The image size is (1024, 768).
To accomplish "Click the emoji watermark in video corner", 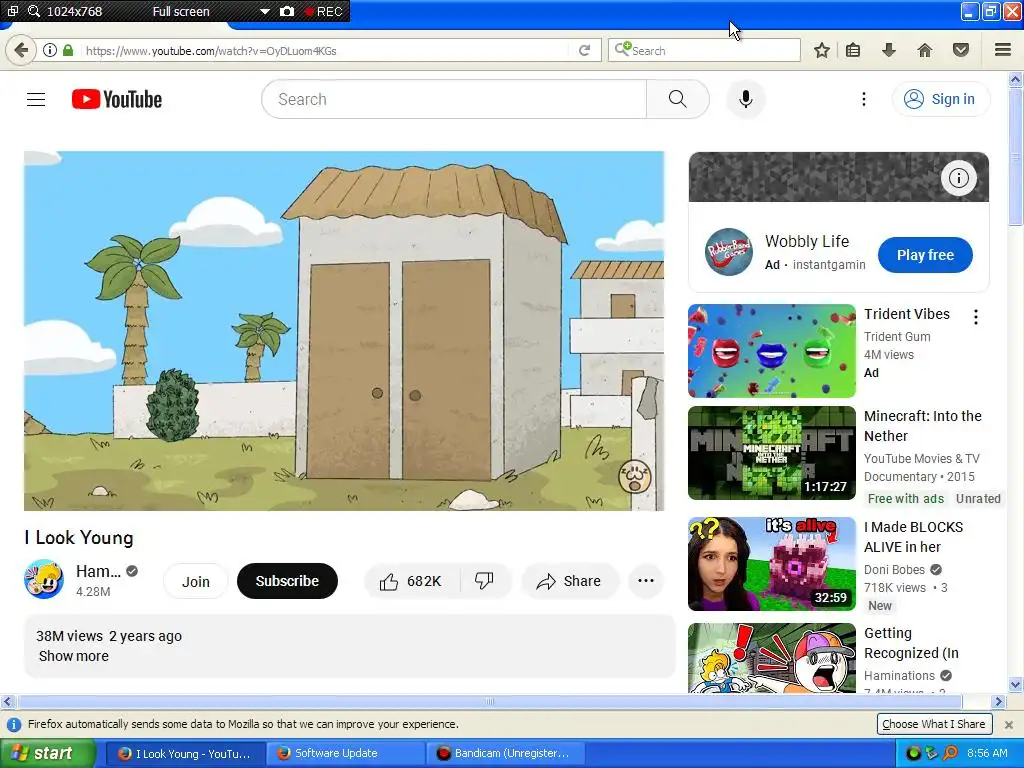I will [x=635, y=477].
